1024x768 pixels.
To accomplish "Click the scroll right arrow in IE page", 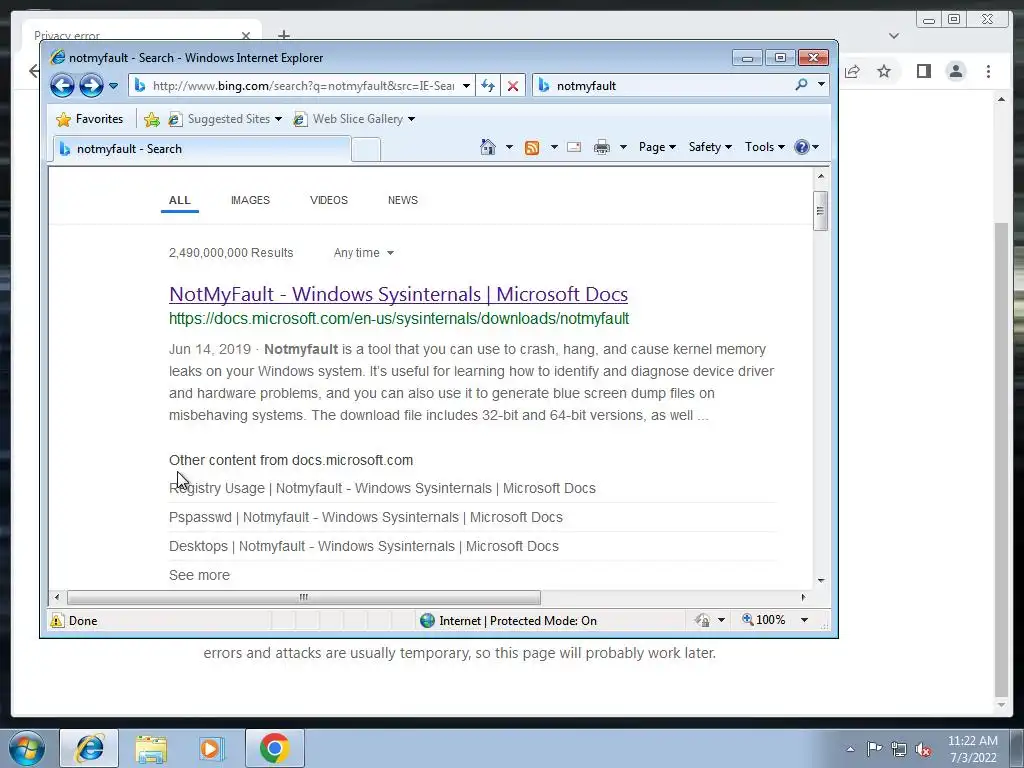I will click(x=803, y=597).
